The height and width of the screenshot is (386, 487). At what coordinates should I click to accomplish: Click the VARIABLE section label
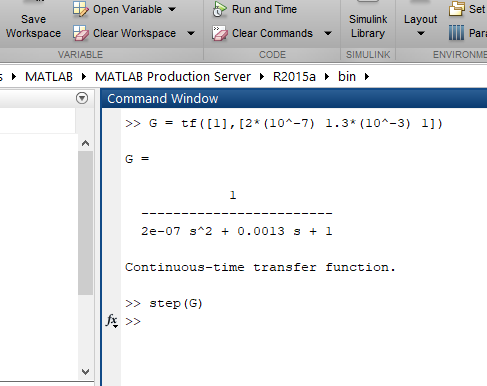tap(80, 54)
